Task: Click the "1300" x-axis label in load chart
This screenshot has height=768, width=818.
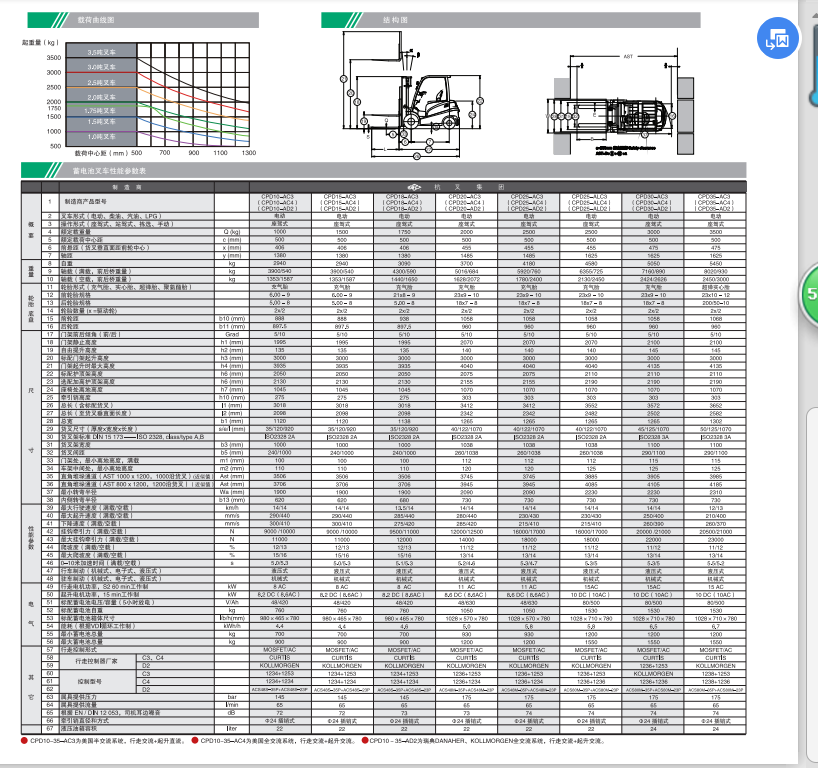Action: [x=249, y=153]
